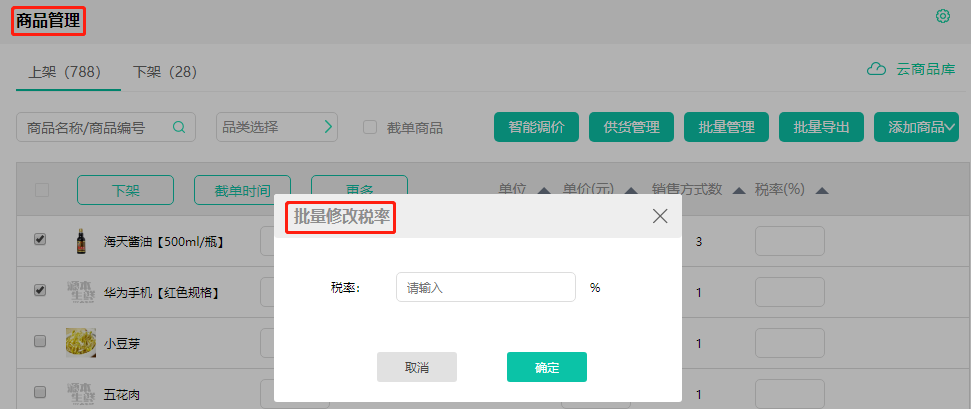Viewport: 971px width, 409px height.
Task: Uncheck 华为手机 row checkbox
Action: pos(40,290)
